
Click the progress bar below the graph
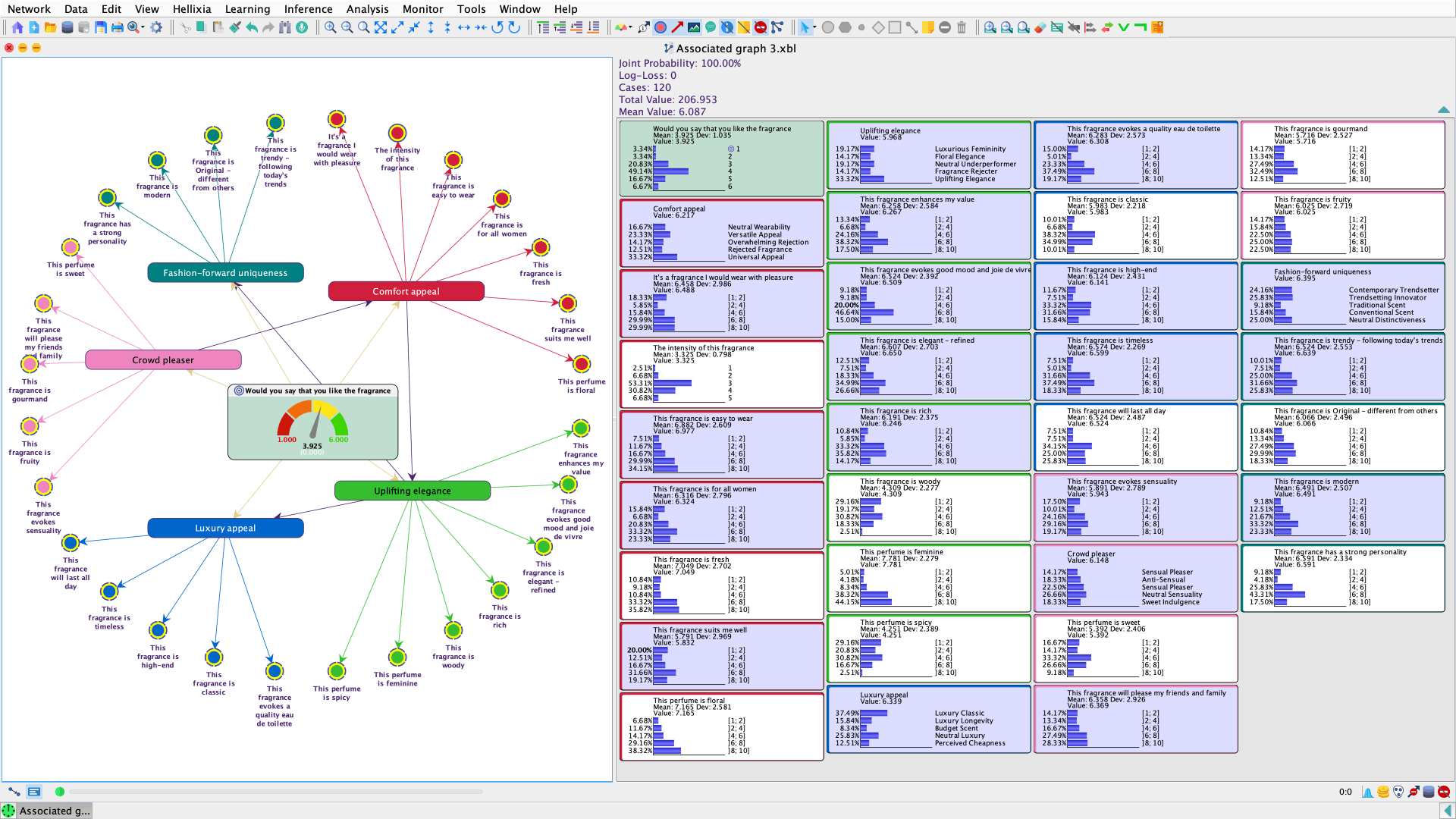click(276, 792)
